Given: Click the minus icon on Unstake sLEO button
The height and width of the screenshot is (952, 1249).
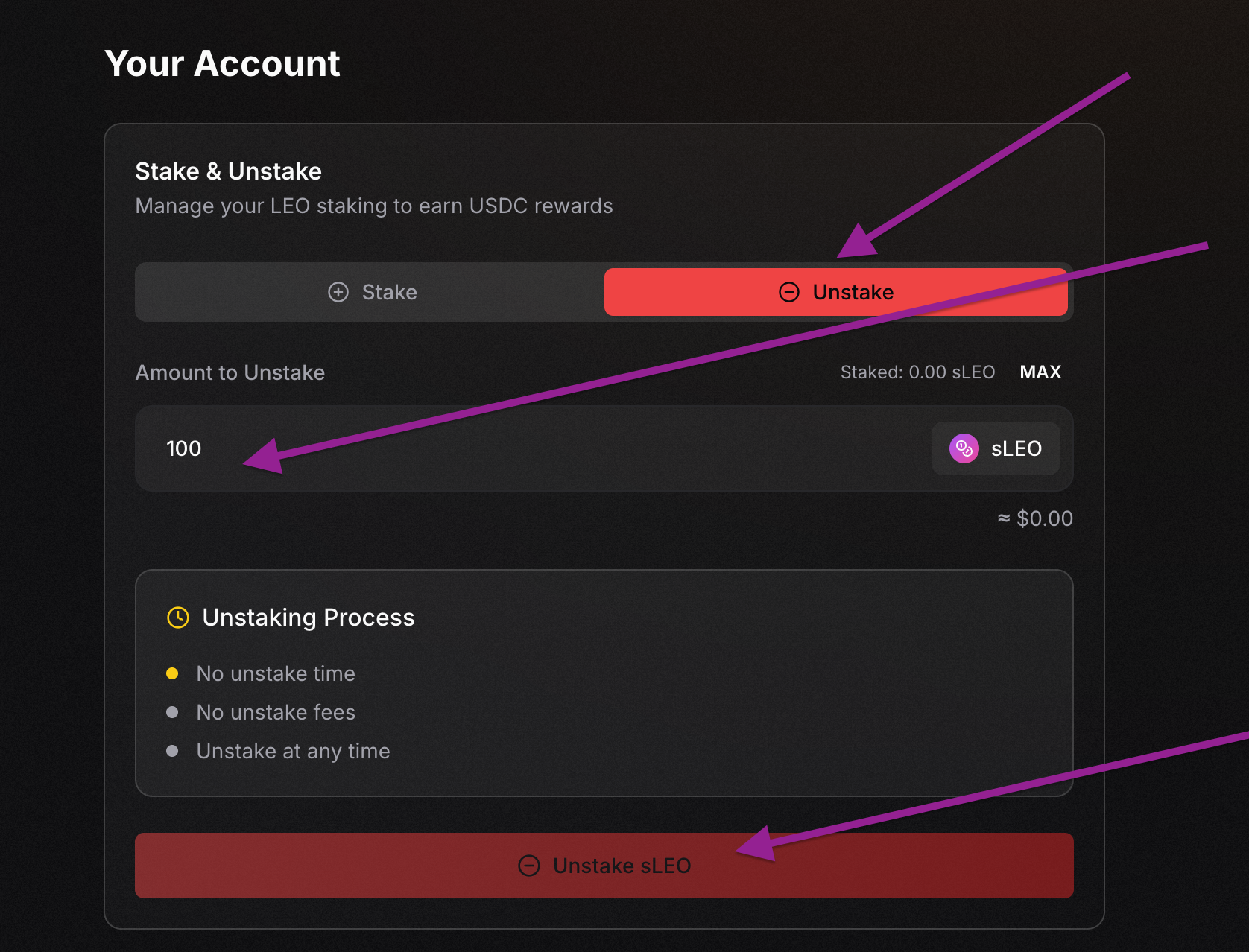Looking at the screenshot, I should (529, 866).
